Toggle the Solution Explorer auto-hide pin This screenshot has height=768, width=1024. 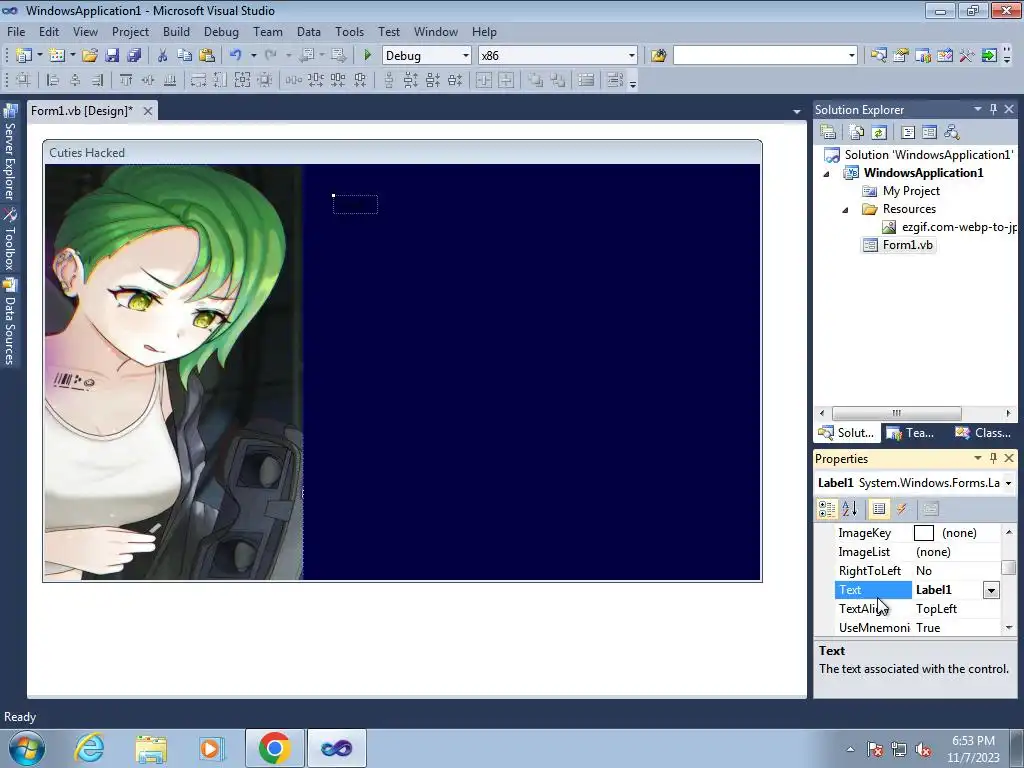[993, 109]
